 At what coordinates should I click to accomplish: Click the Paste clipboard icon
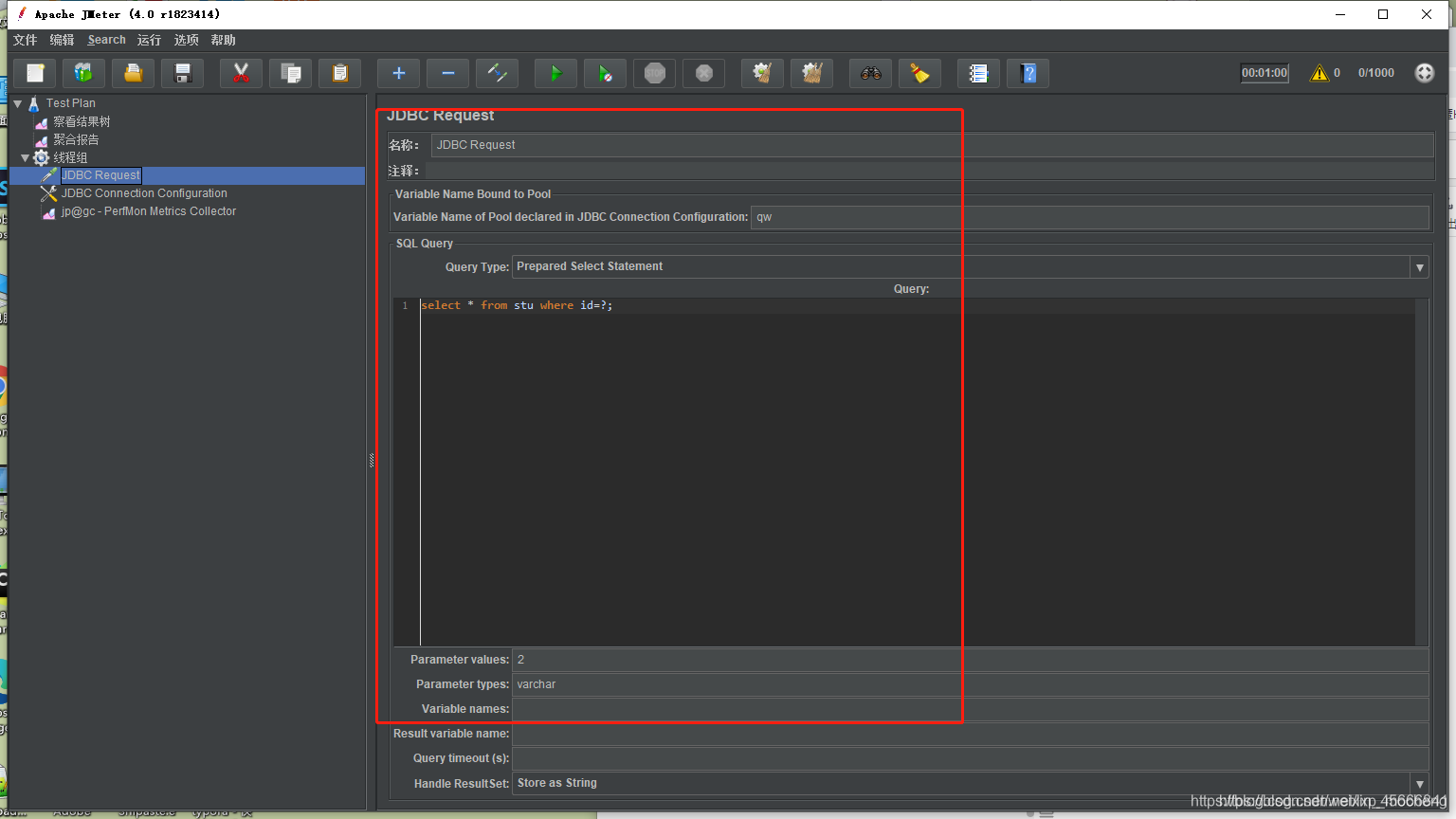point(340,73)
